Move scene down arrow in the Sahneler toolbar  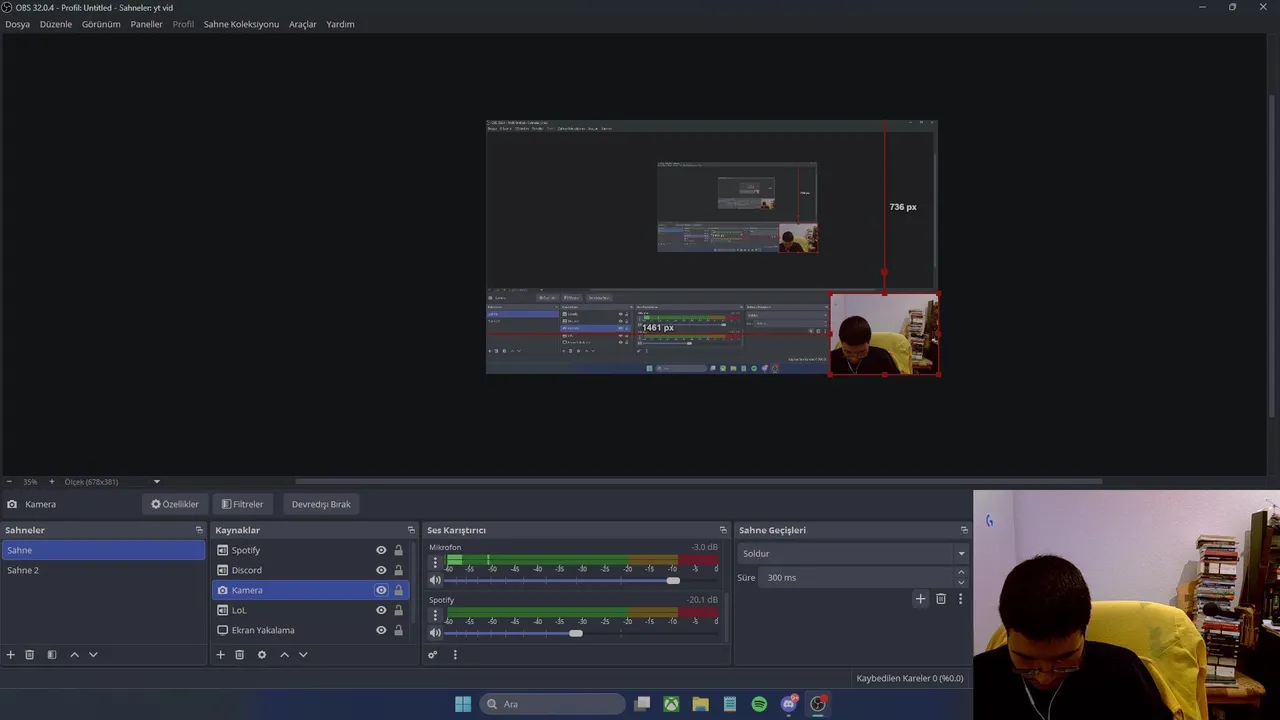pyautogui.click(x=93, y=655)
